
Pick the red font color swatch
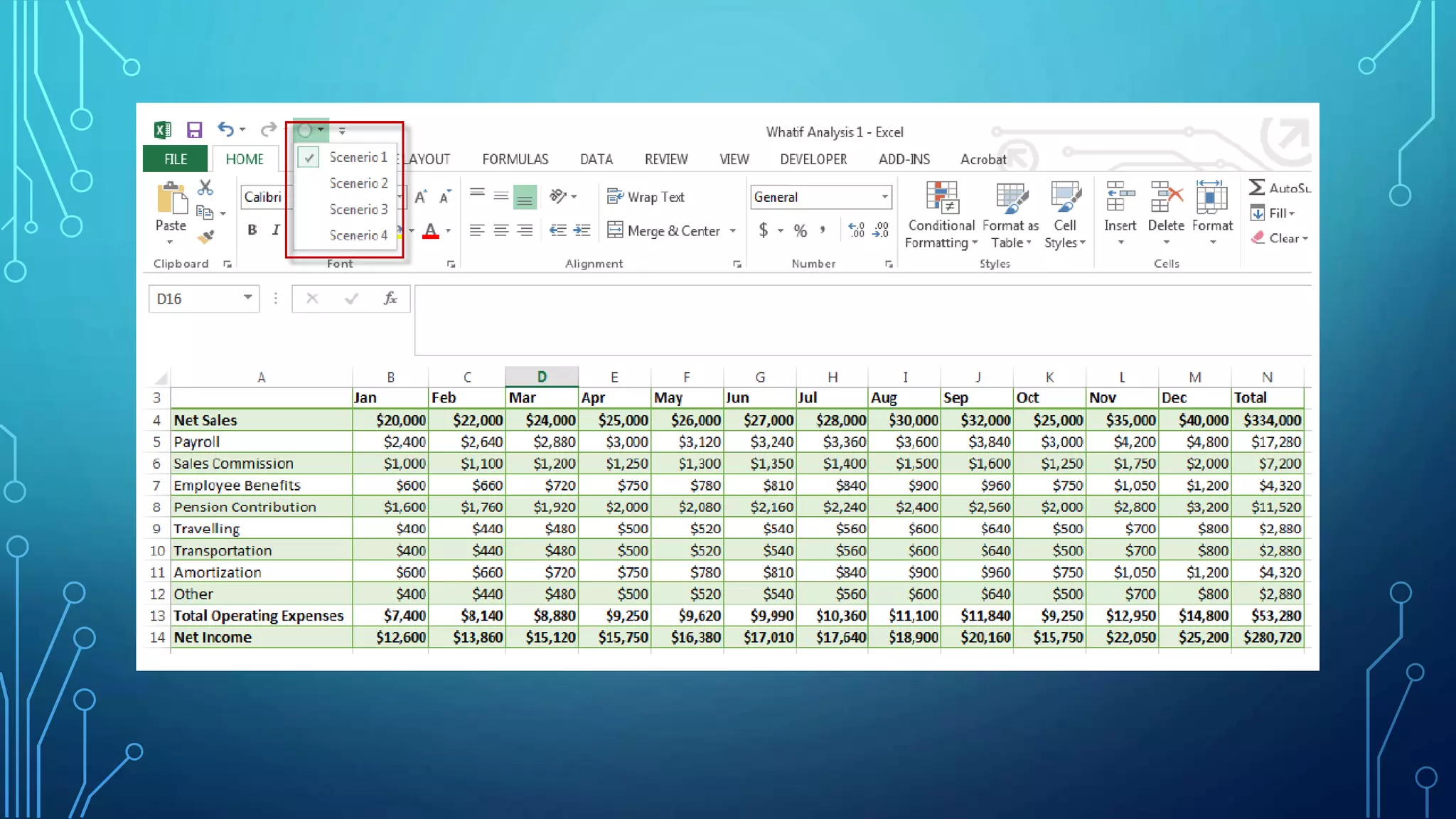click(x=430, y=230)
